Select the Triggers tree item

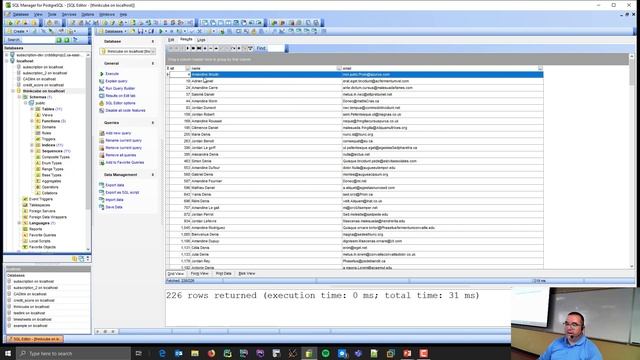(x=48, y=139)
